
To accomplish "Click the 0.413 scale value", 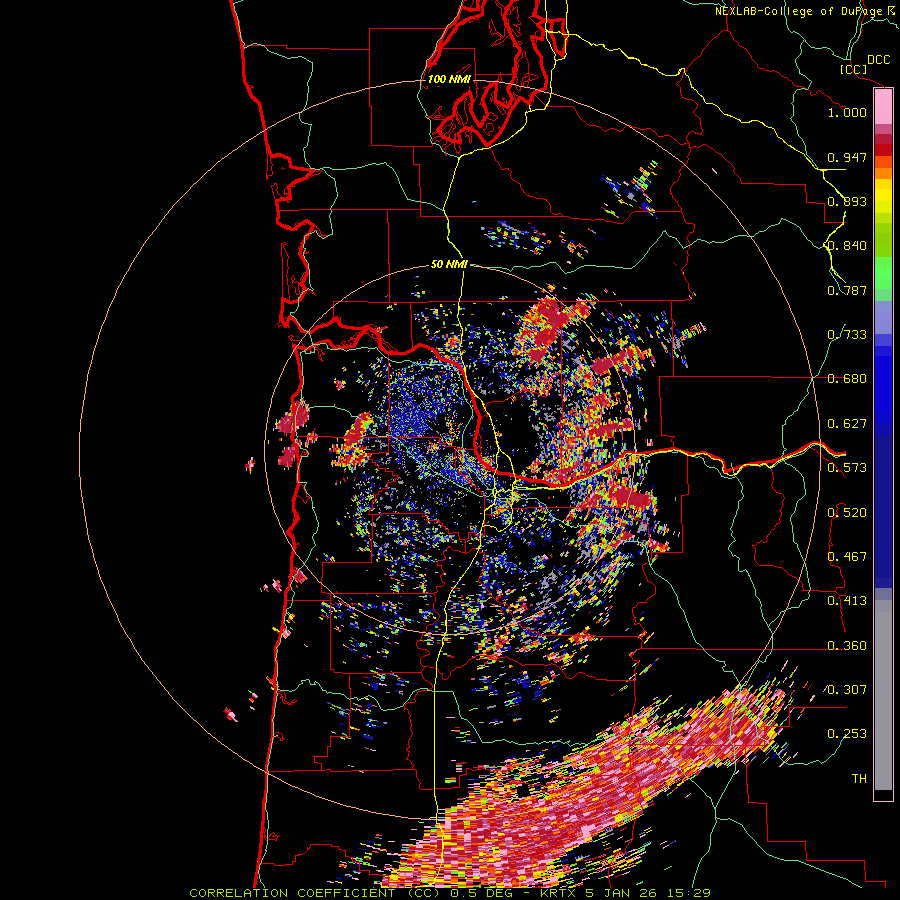I will (847, 601).
